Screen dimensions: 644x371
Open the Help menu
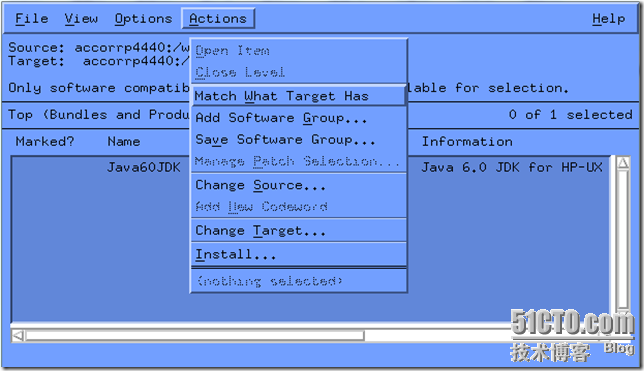point(609,19)
